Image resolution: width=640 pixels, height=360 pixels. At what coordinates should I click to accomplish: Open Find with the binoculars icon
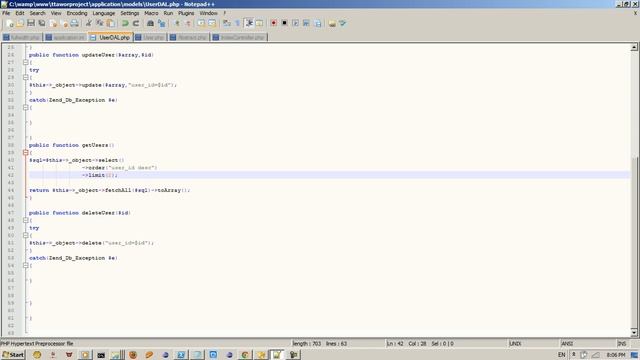click(x=150, y=23)
